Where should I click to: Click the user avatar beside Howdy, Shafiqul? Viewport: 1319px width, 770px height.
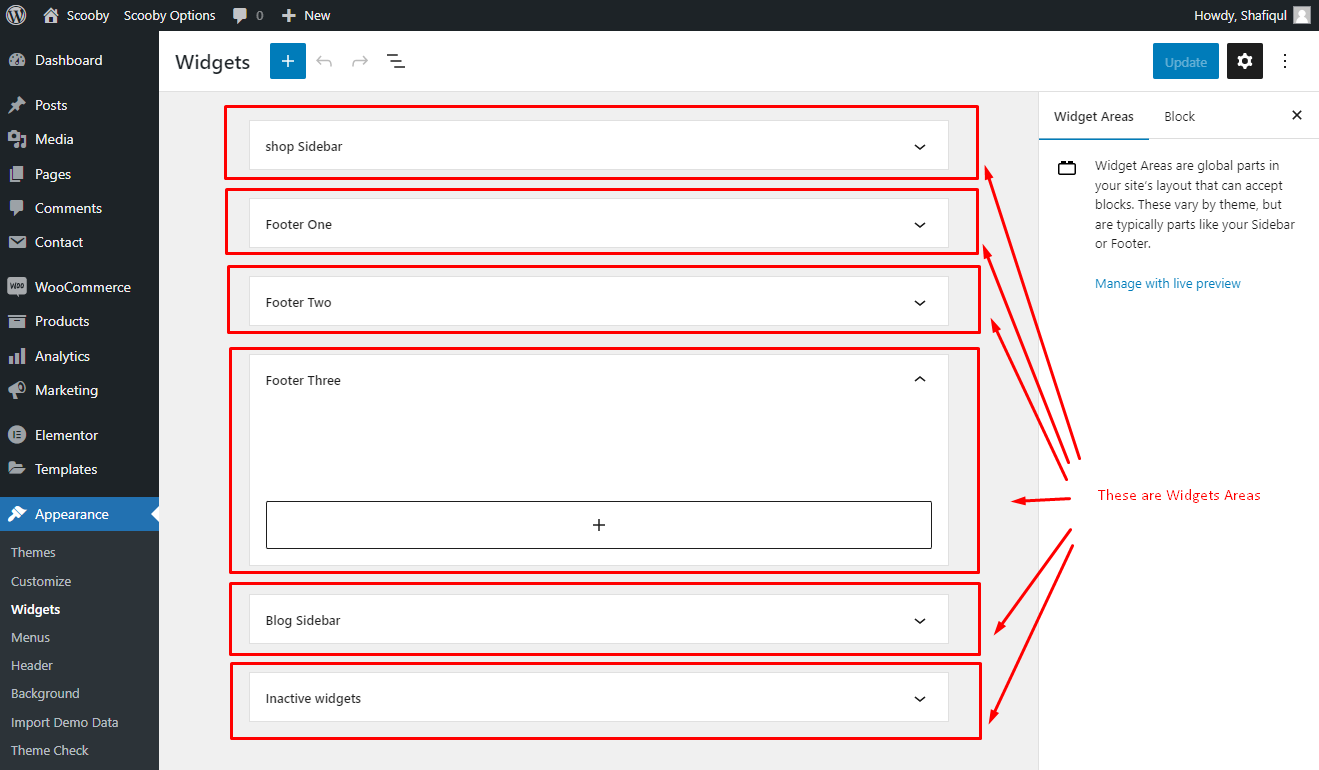(1301, 15)
